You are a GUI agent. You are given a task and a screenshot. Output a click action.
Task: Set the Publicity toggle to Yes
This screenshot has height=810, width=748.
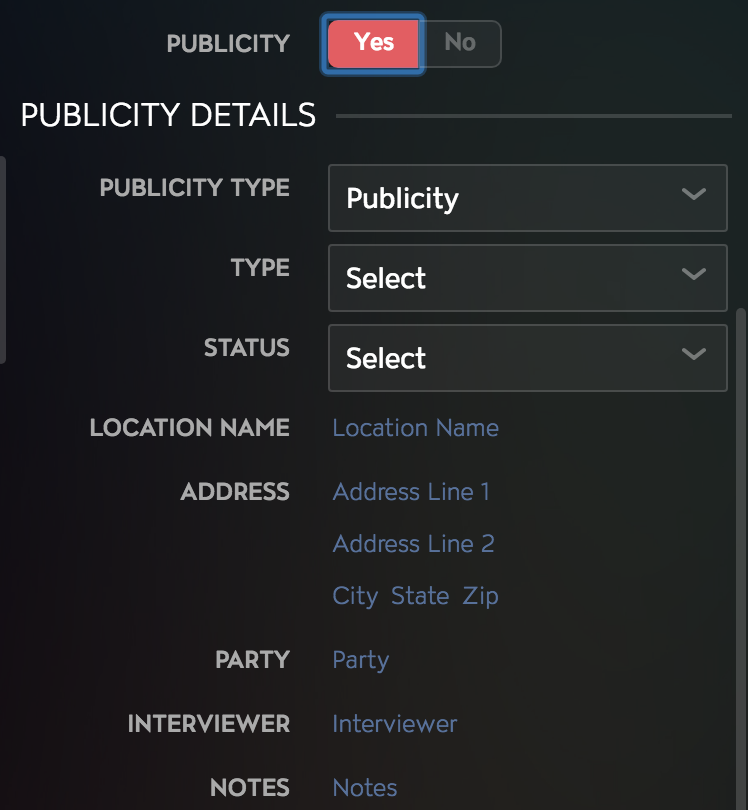pos(373,44)
